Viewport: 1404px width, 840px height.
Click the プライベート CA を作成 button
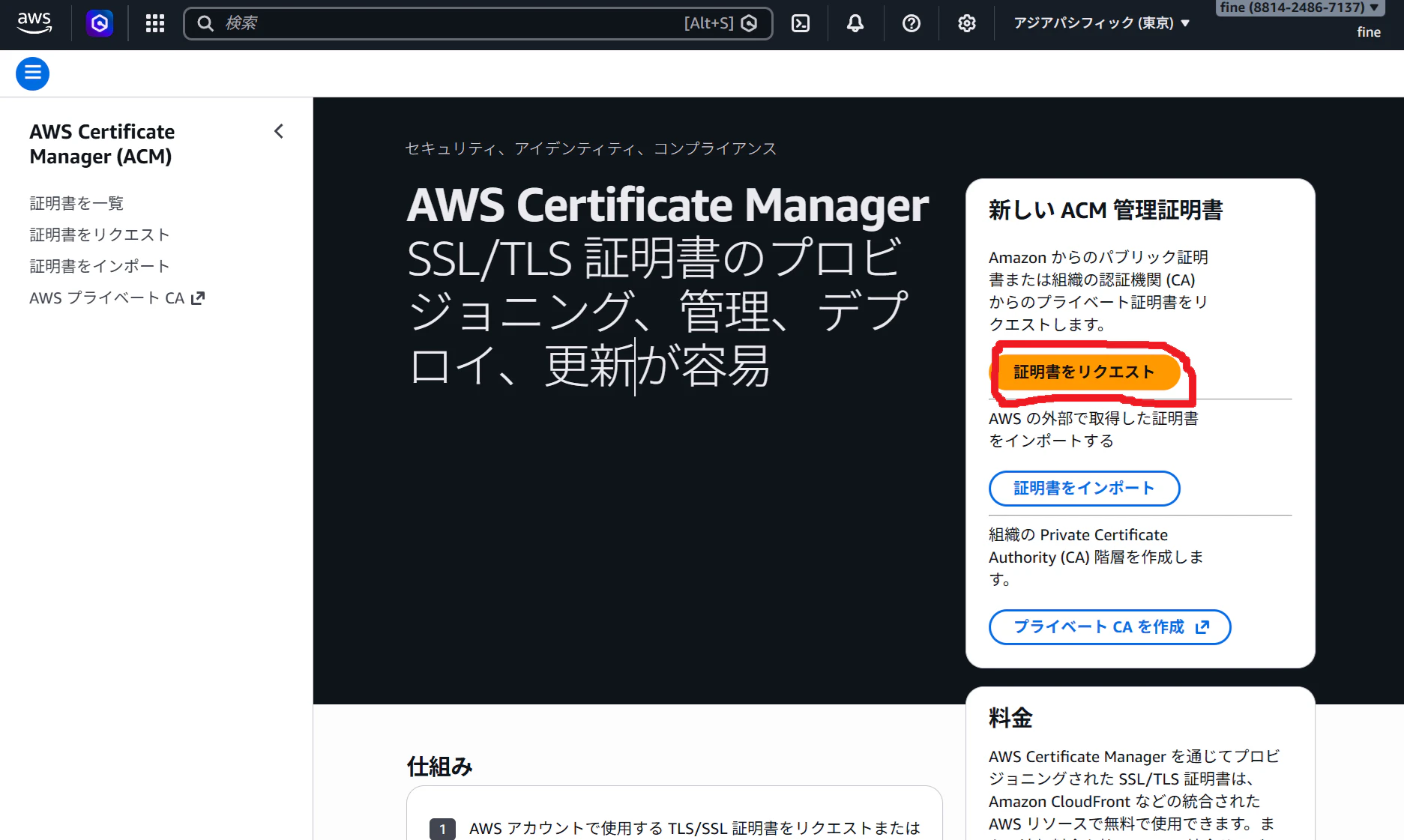pyautogui.click(x=1110, y=627)
